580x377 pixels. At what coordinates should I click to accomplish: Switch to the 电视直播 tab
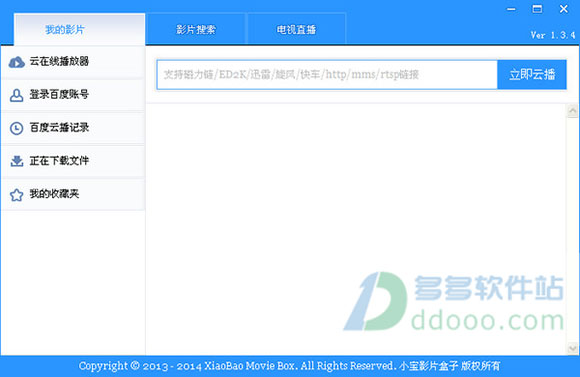(296, 29)
